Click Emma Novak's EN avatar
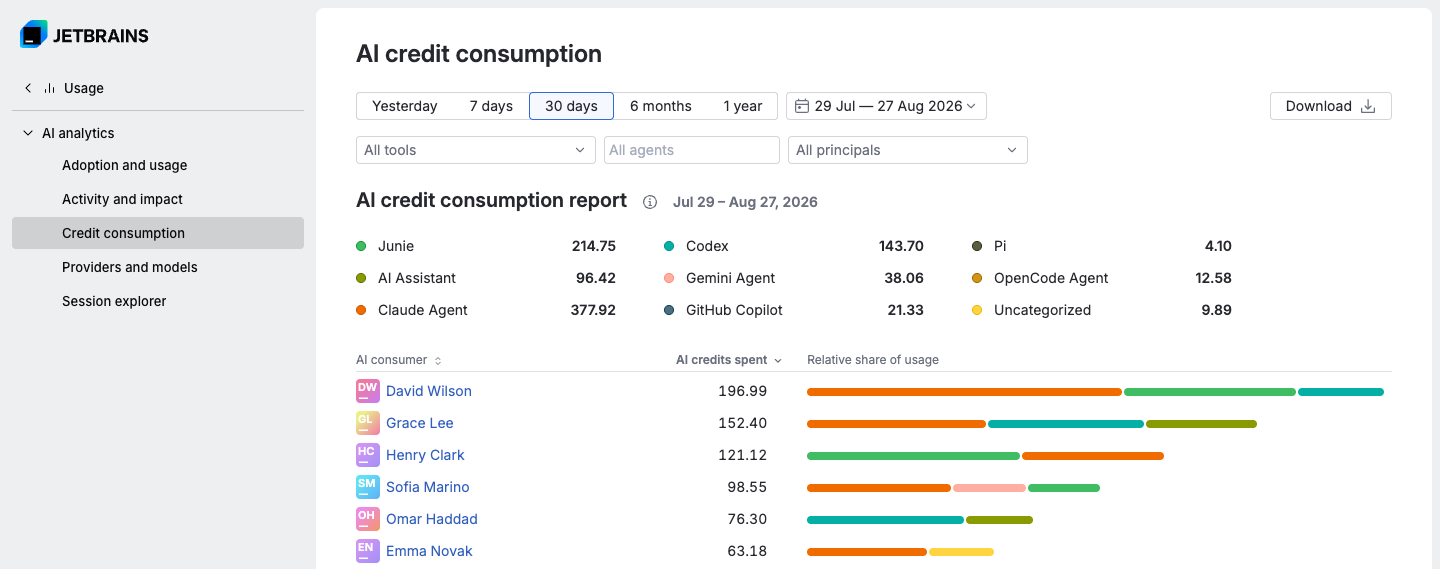 (x=368, y=551)
